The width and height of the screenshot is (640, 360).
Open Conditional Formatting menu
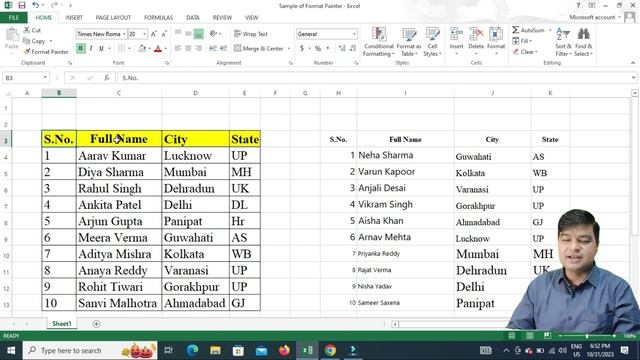click(379, 42)
